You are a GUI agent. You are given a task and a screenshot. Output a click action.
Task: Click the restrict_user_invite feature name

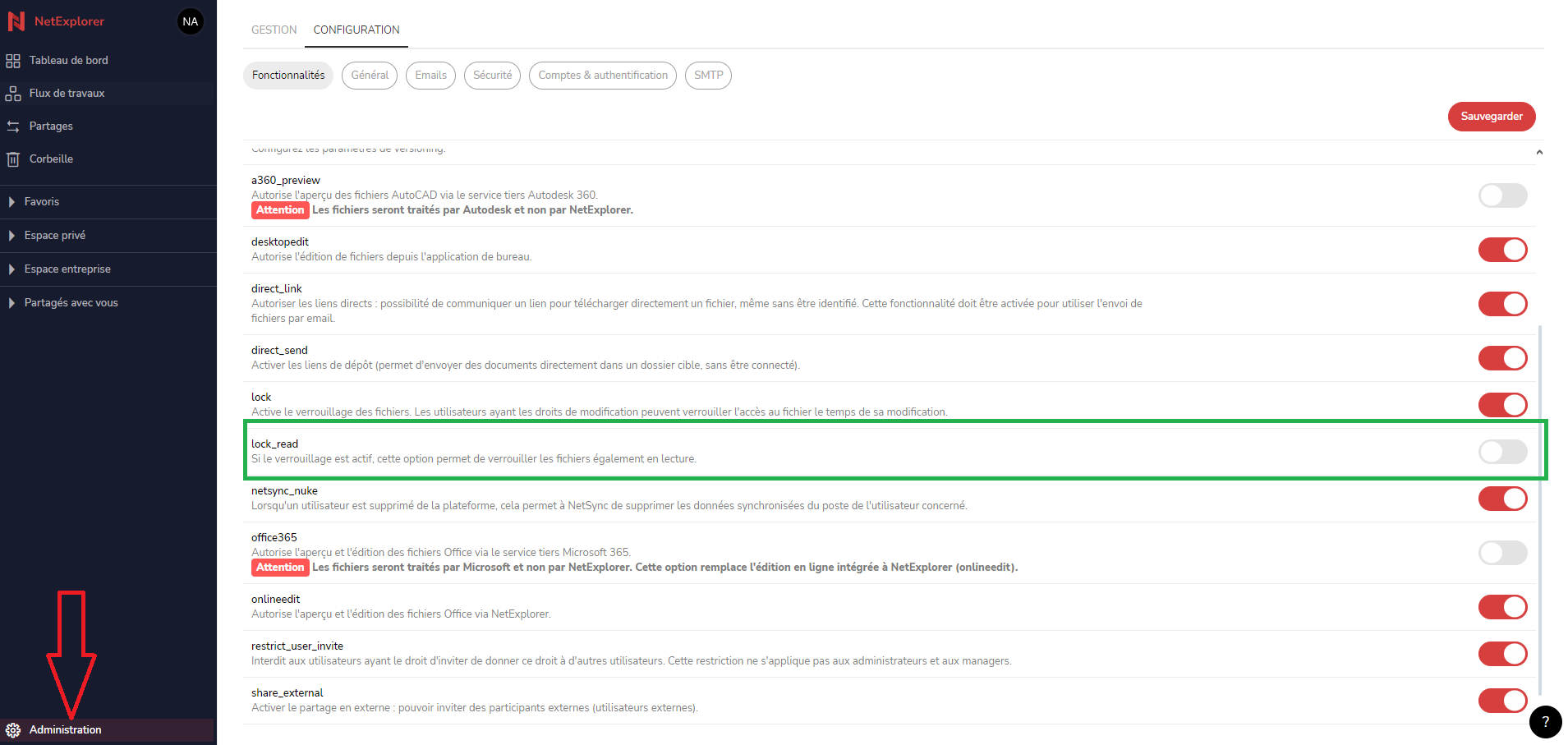[297, 646]
